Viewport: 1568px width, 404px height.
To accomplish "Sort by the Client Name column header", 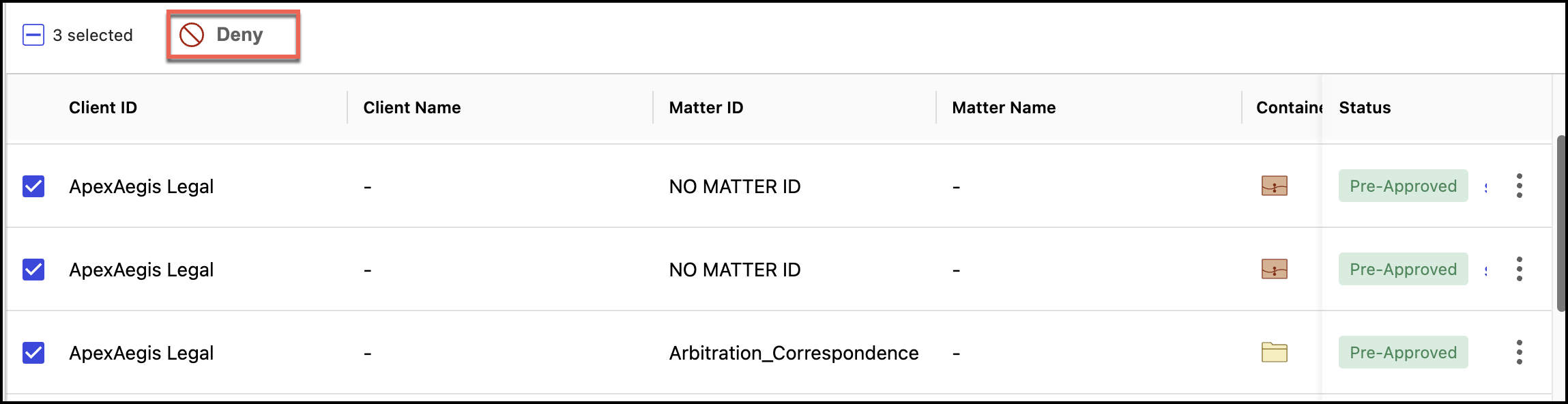I will pyautogui.click(x=411, y=108).
